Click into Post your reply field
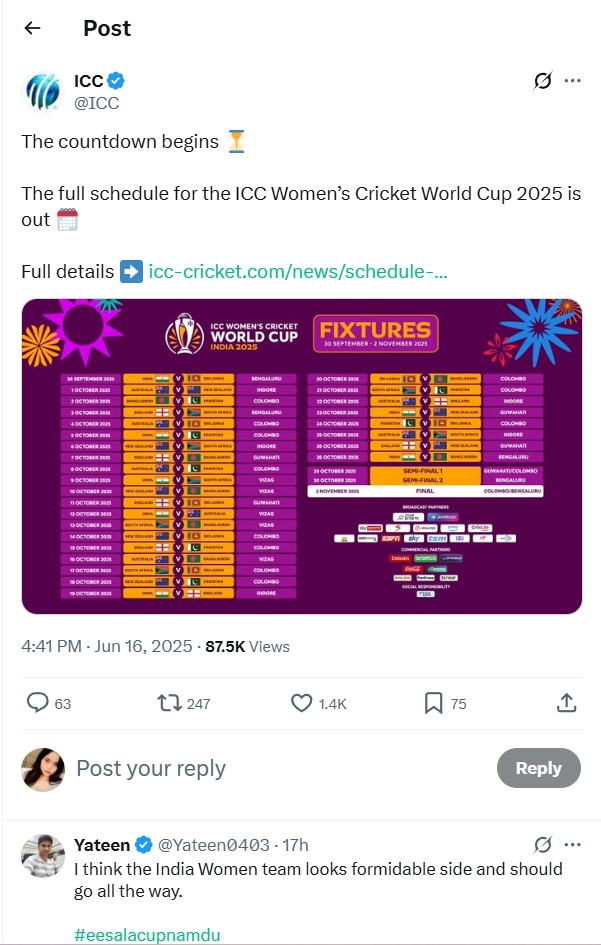 [277, 768]
